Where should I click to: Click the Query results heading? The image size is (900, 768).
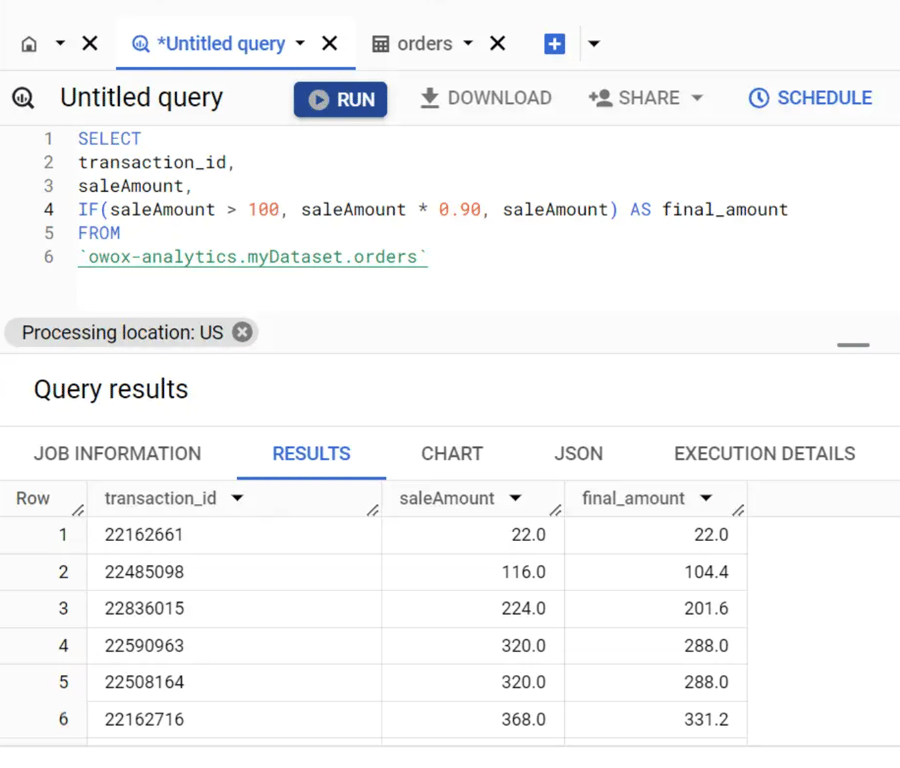point(111,389)
